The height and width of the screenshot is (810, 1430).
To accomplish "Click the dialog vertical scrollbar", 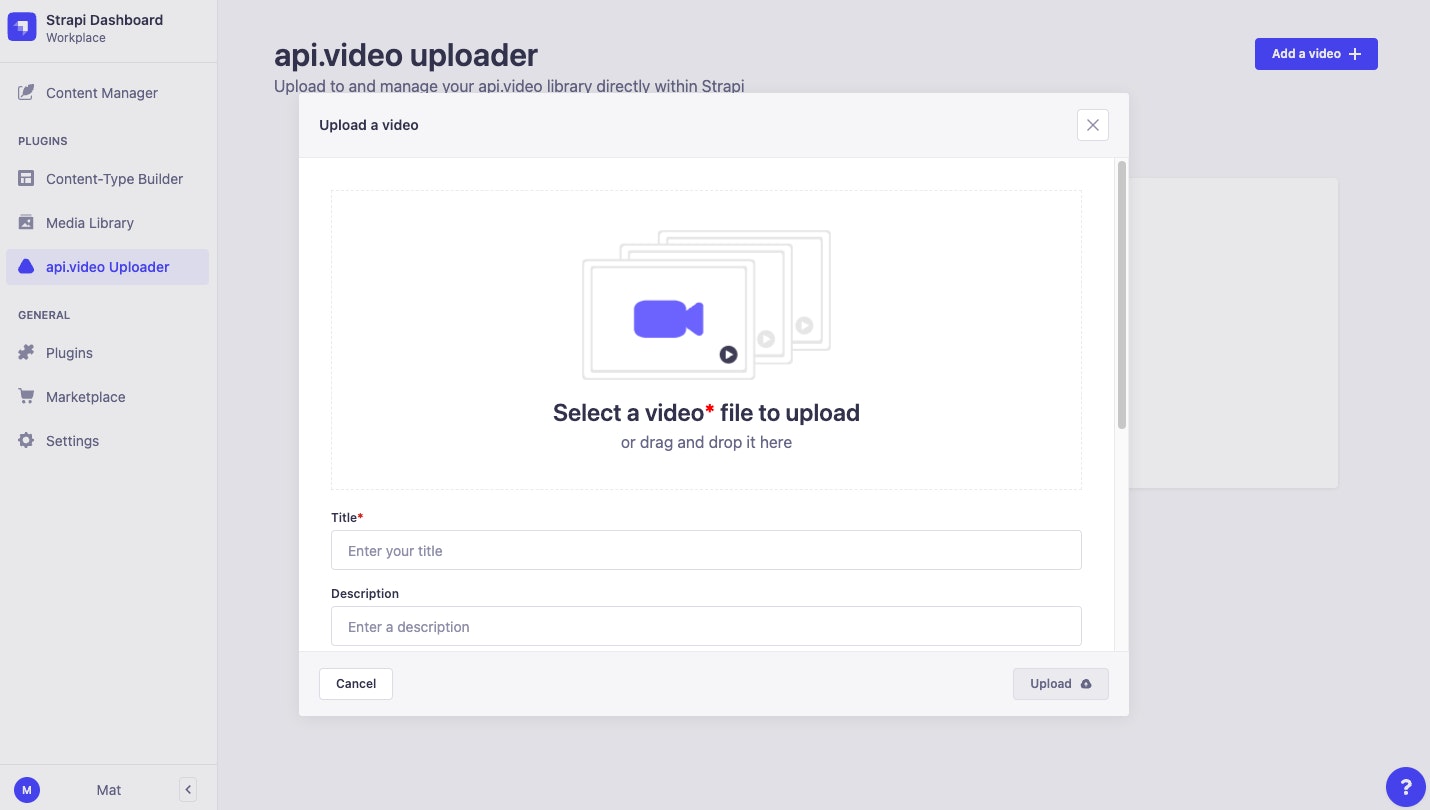I will pyautogui.click(x=1122, y=295).
